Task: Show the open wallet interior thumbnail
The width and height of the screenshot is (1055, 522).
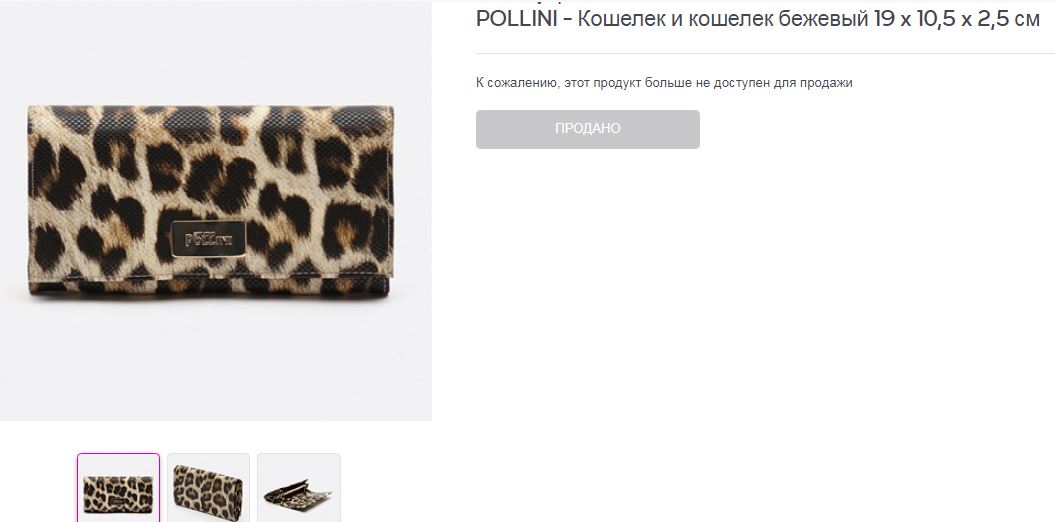Action: [298, 489]
